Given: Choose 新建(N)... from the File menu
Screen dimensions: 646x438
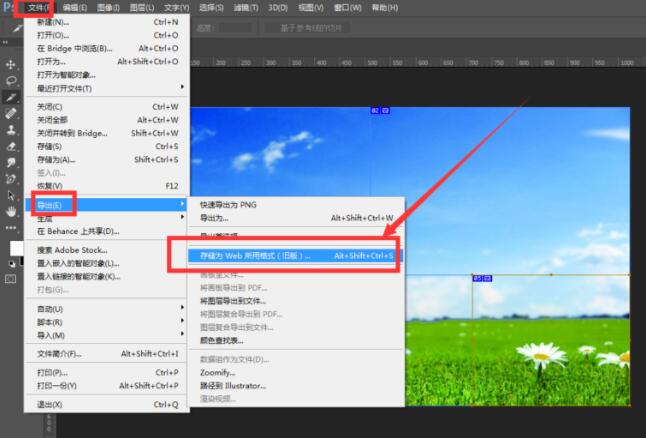Looking at the screenshot, I should pos(107,22).
